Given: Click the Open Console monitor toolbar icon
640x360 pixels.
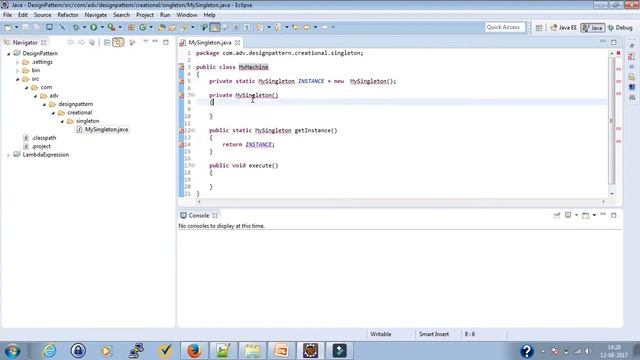Looking at the screenshot, I should point(49,27).
